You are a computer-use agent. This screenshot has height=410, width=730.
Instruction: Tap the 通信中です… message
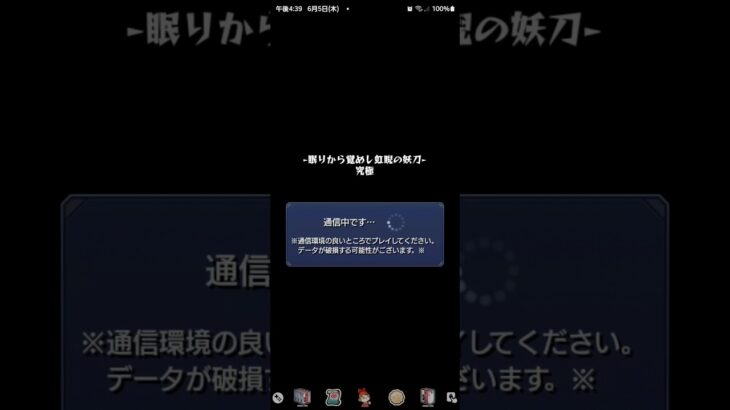point(349,222)
